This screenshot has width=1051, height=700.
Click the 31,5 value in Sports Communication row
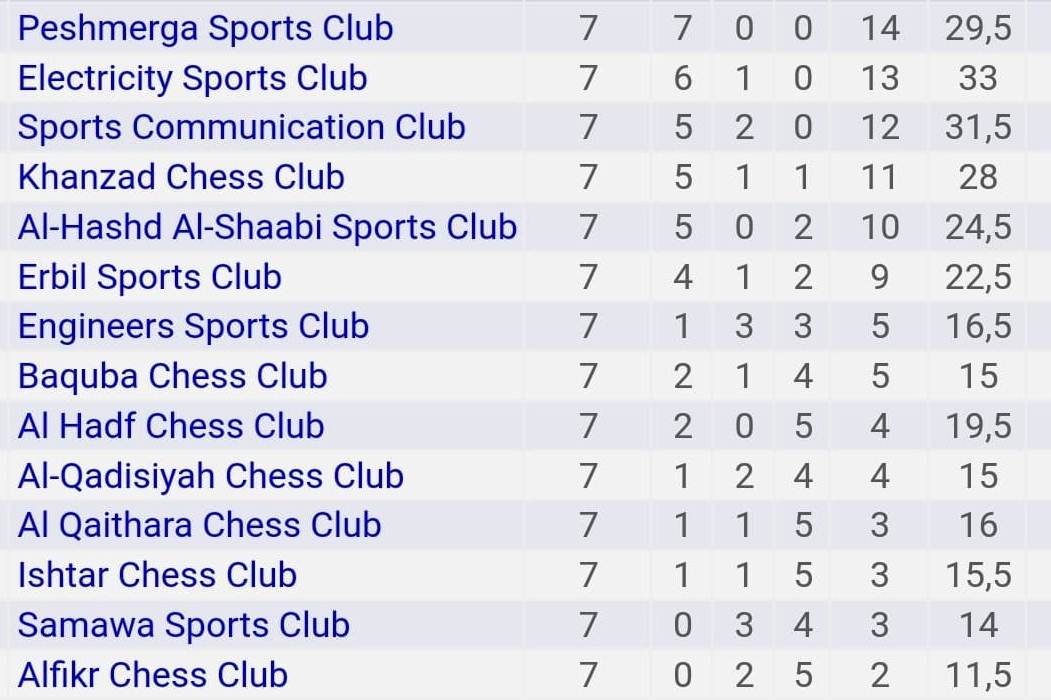point(978,127)
